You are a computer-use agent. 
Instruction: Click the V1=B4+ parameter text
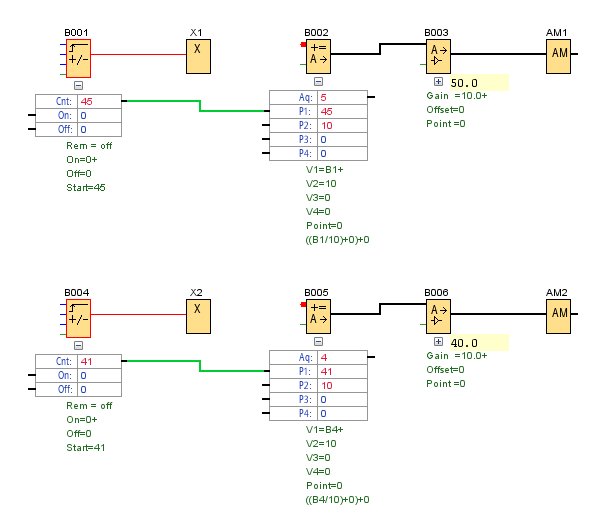[x=324, y=430]
